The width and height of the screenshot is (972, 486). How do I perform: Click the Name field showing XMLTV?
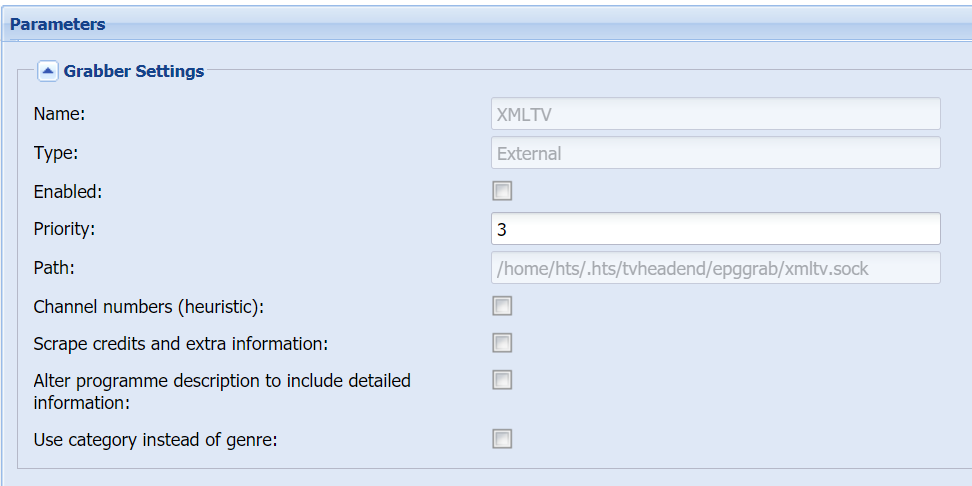point(716,113)
